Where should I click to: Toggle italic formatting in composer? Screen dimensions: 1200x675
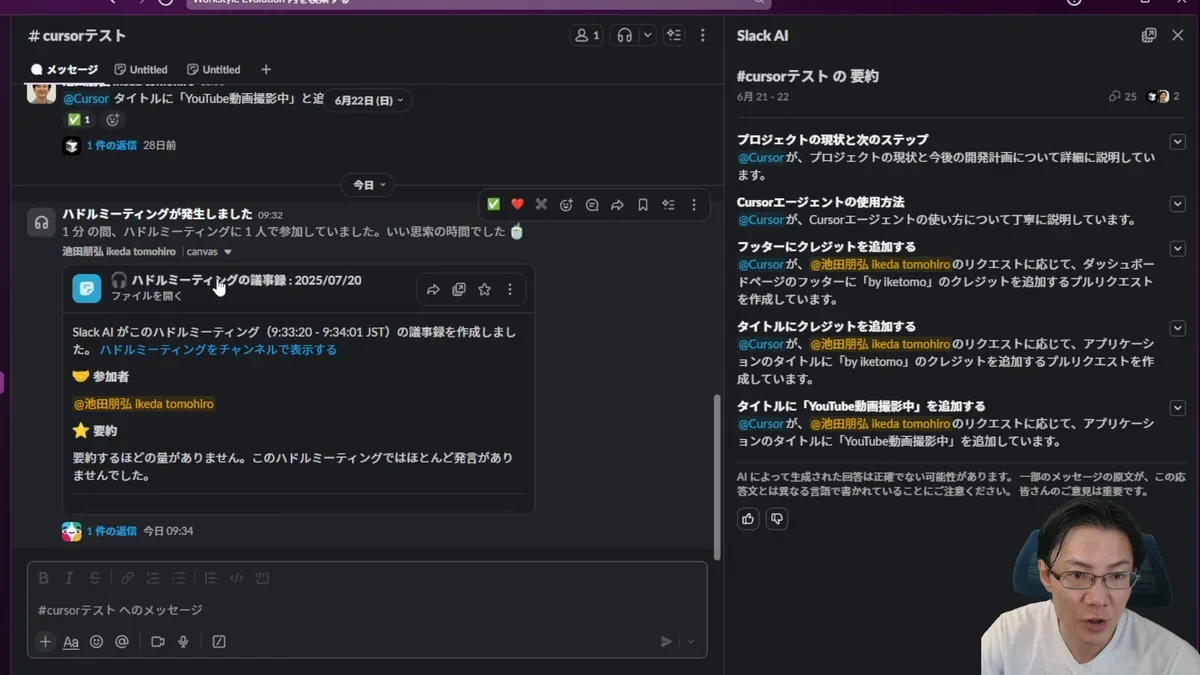[x=69, y=578]
